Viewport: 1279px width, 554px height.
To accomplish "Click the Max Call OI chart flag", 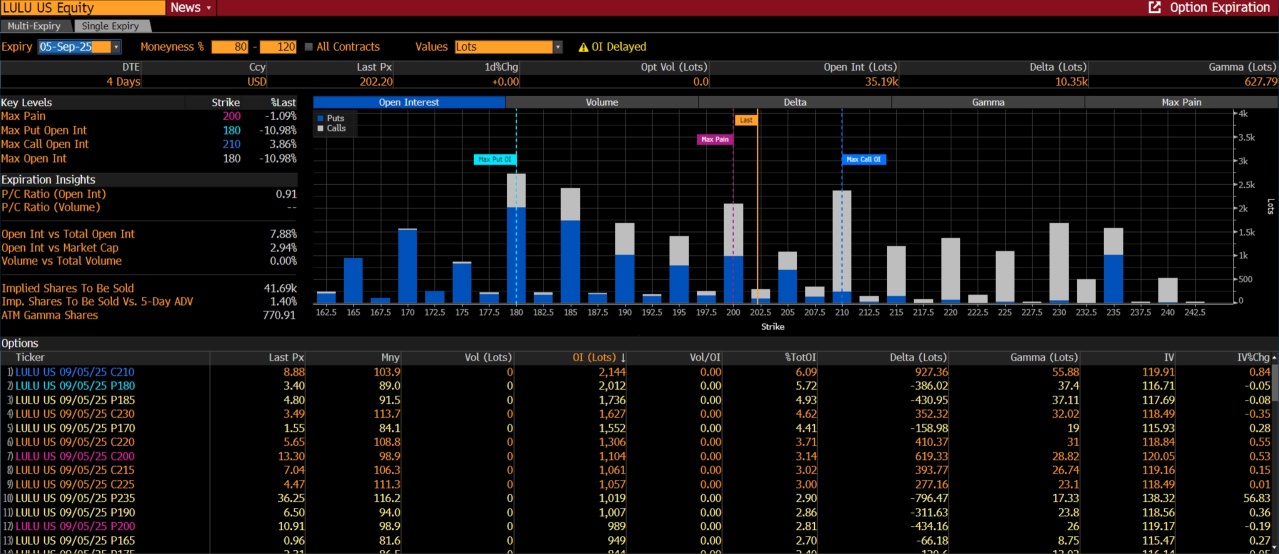I will click(x=863, y=159).
